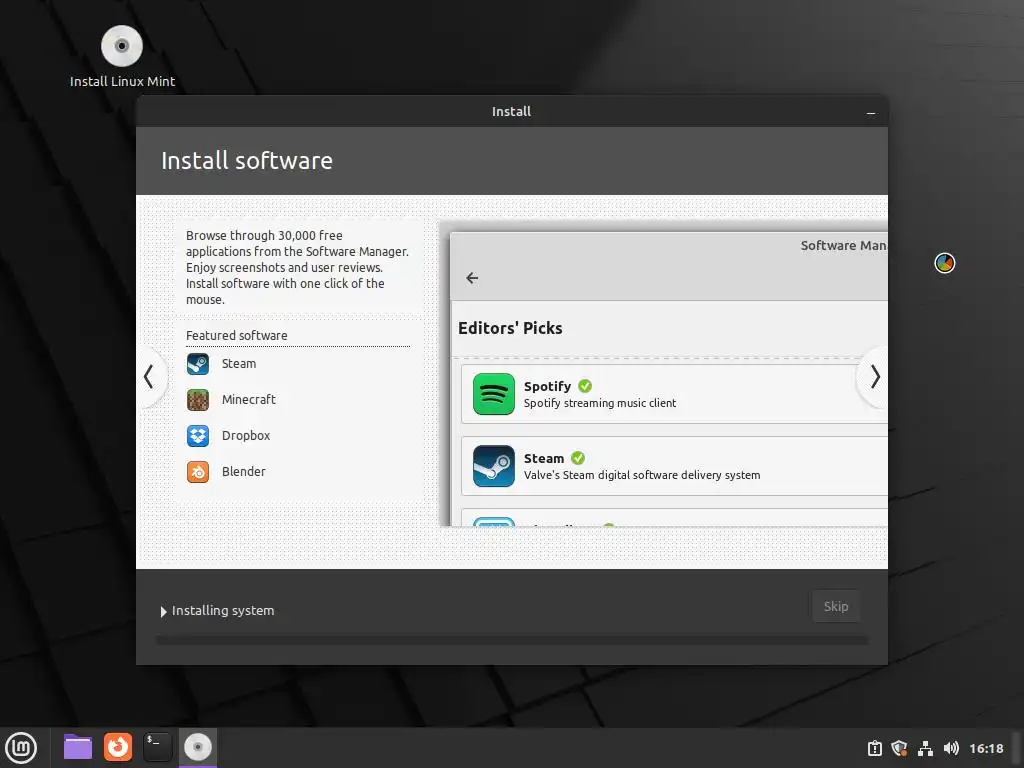Screen dimensions: 1024x768
Task: Click the Browse through 30,000 free applications paragraph
Action: tap(297, 268)
